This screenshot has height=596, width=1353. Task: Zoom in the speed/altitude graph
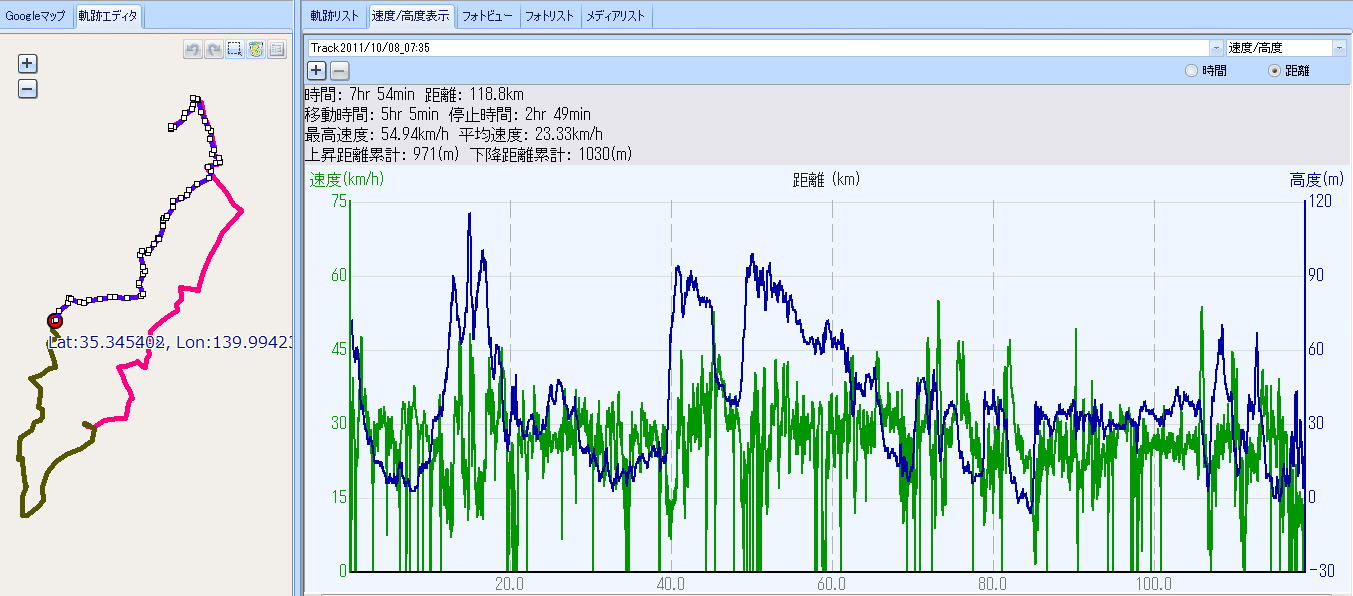click(x=316, y=70)
